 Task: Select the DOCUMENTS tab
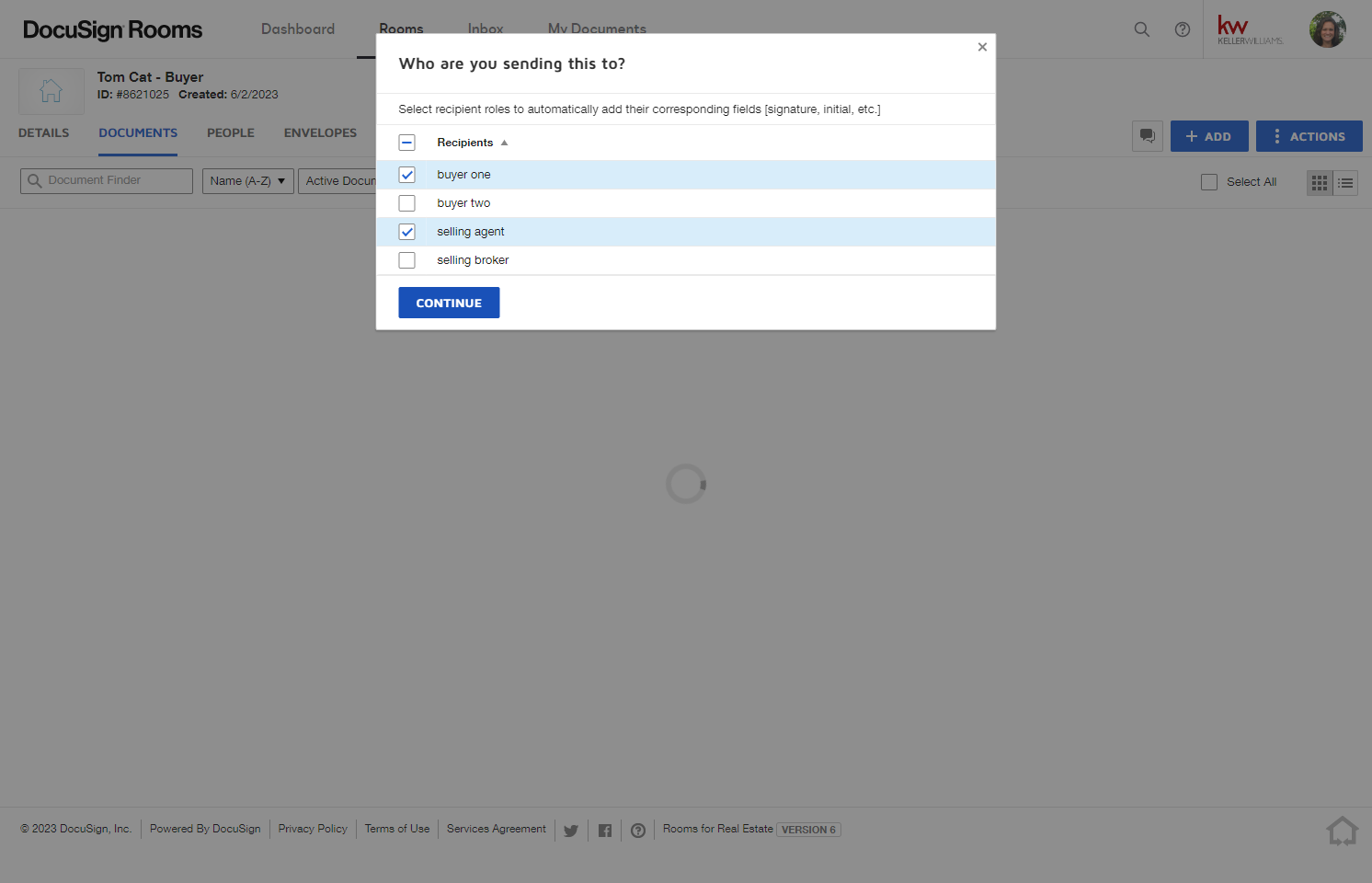pyautogui.click(x=138, y=133)
